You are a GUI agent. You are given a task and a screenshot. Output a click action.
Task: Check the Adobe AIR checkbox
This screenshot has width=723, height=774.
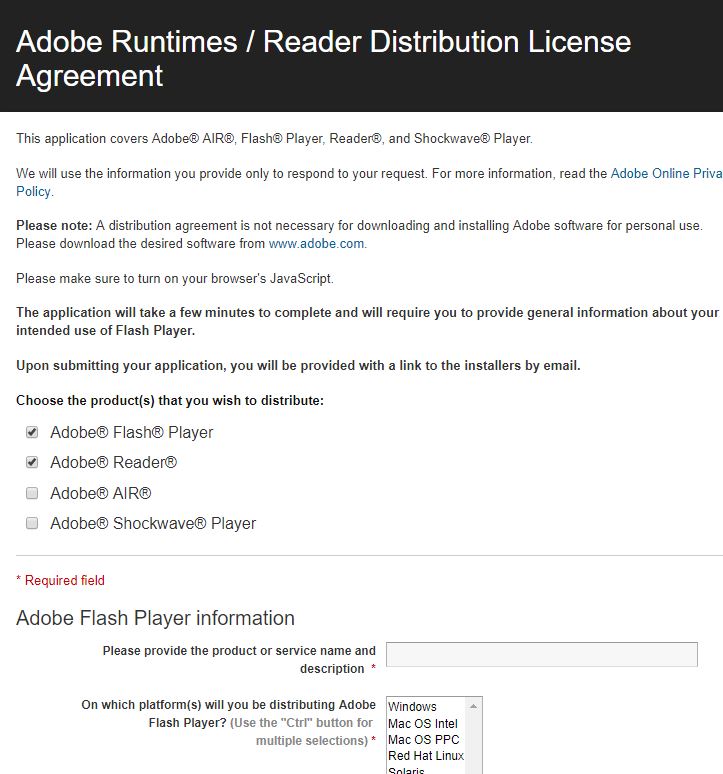pos(32,493)
